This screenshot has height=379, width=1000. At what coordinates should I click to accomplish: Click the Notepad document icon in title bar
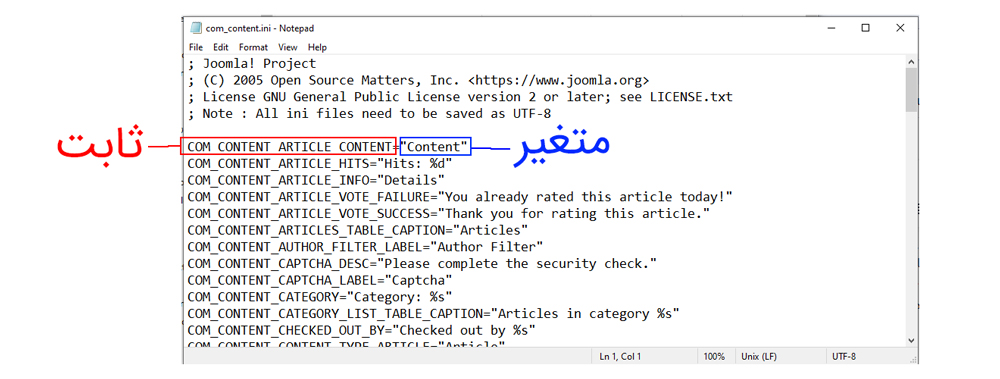coord(196,28)
